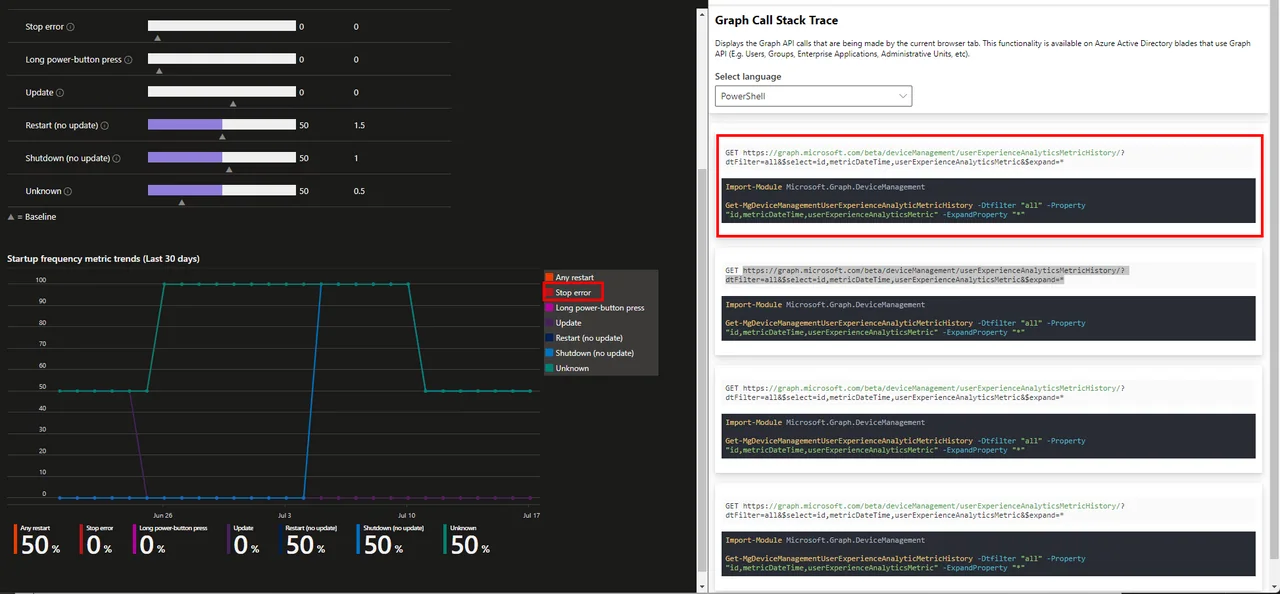Toggle the Restart (no update) legend entry
Image resolution: width=1280 pixels, height=594 pixels.
[583, 338]
